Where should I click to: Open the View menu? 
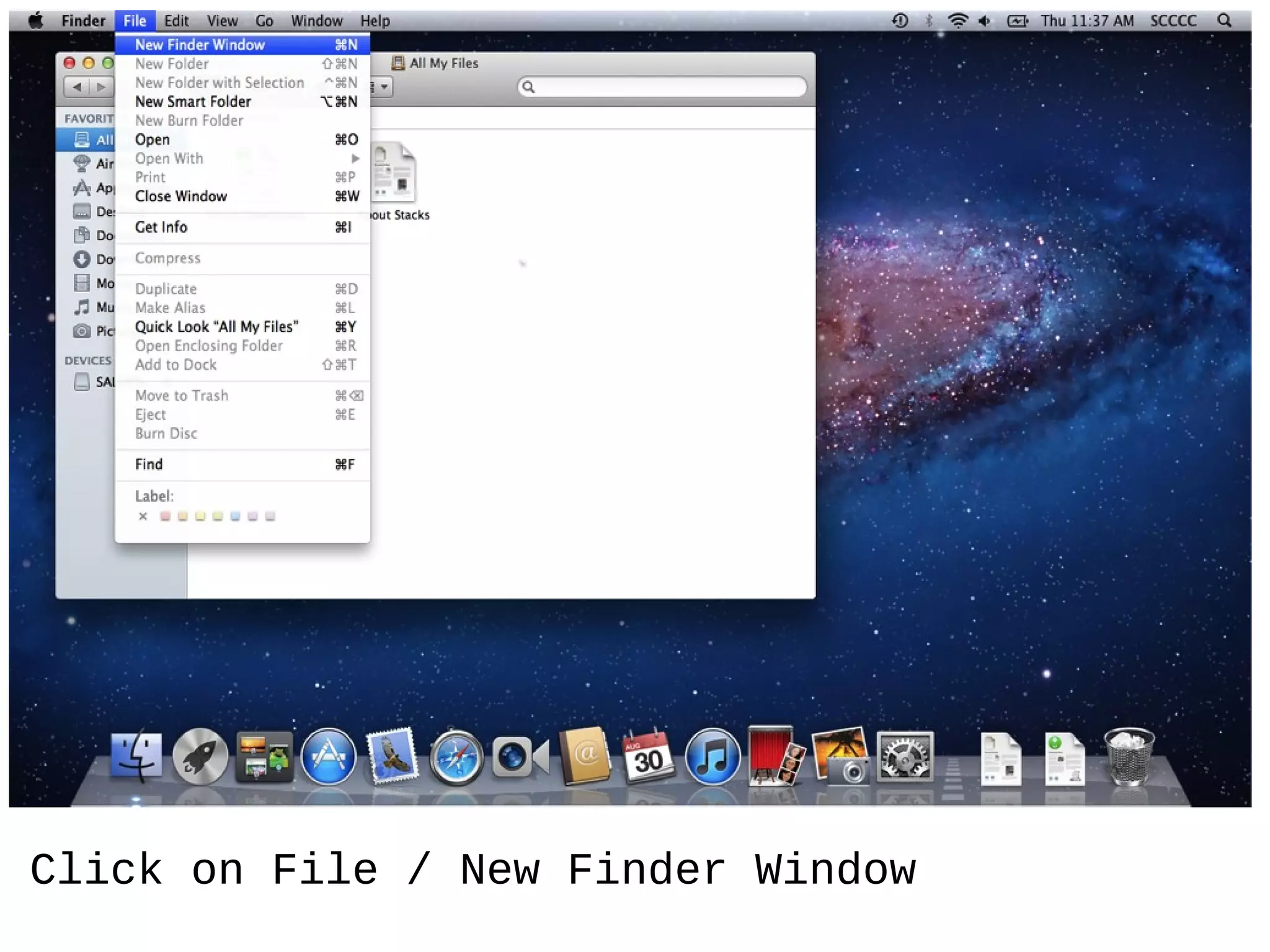222,21
